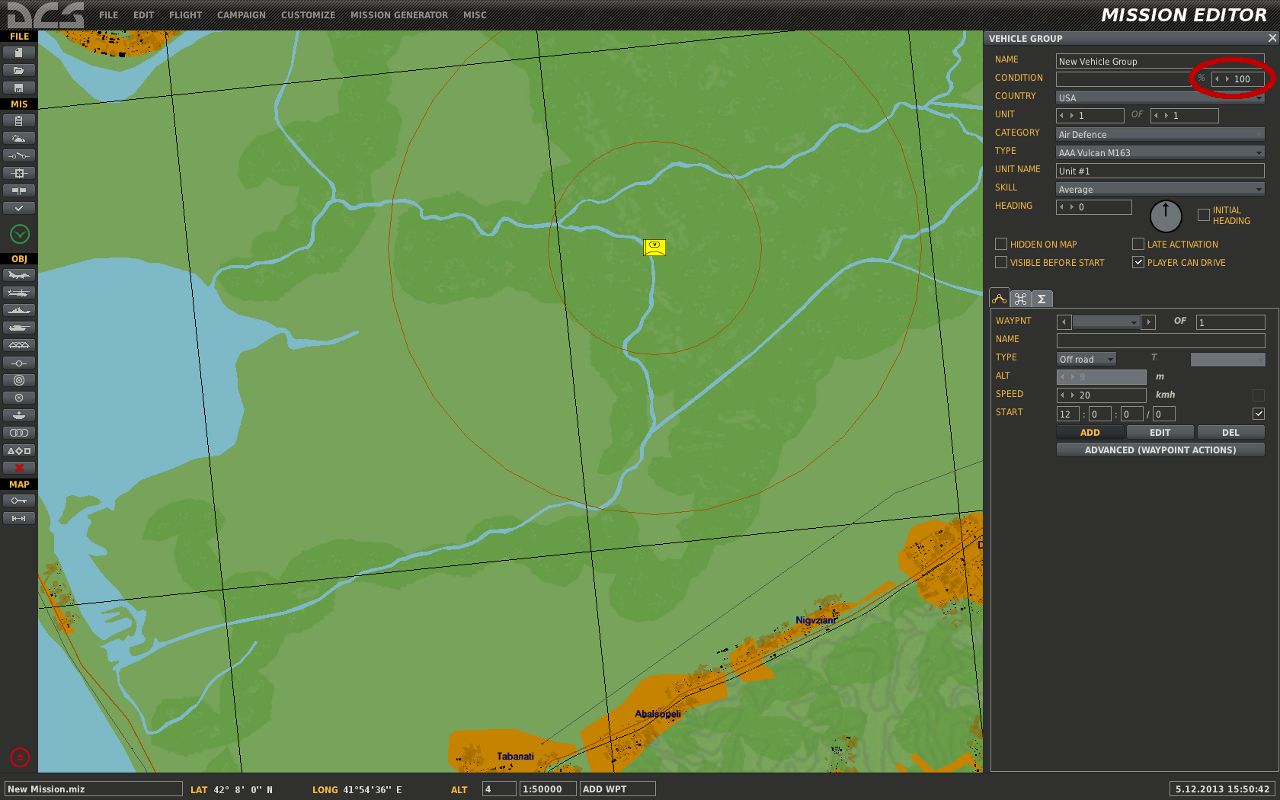Enable the Hidden On Map checkbox
Screen dimensions: 1280x800
click(1001, 244)
